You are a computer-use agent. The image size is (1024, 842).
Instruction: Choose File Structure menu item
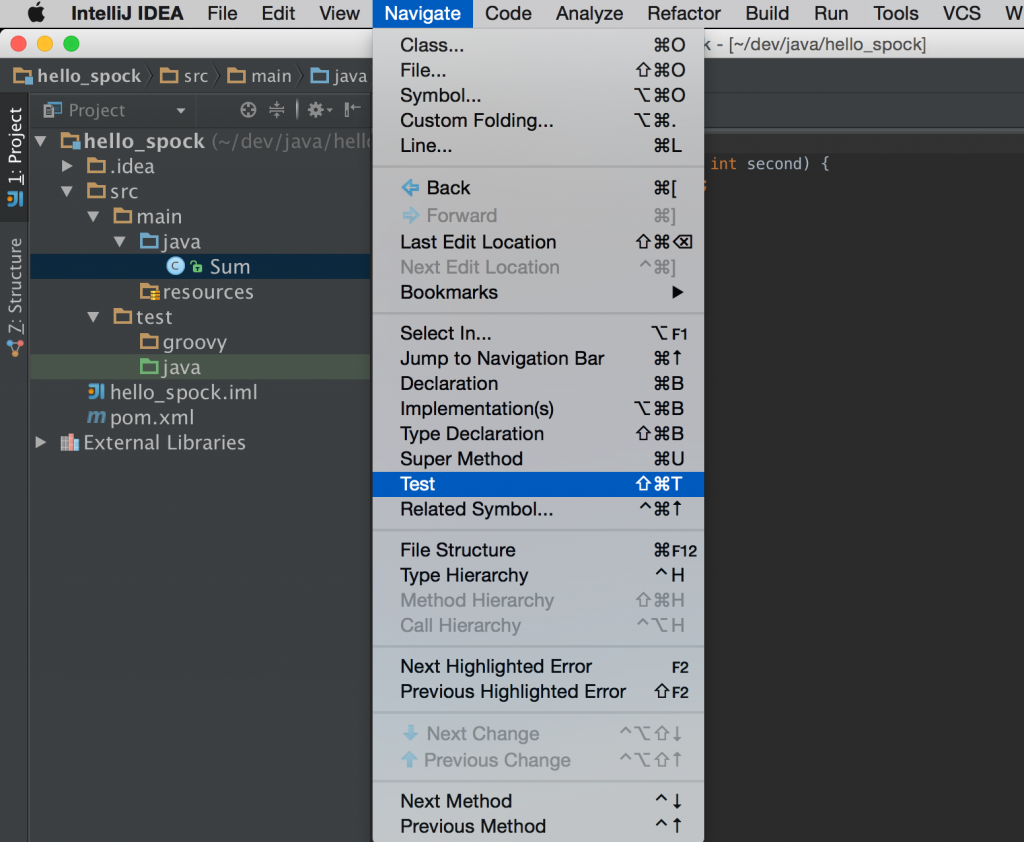(538, 550)
